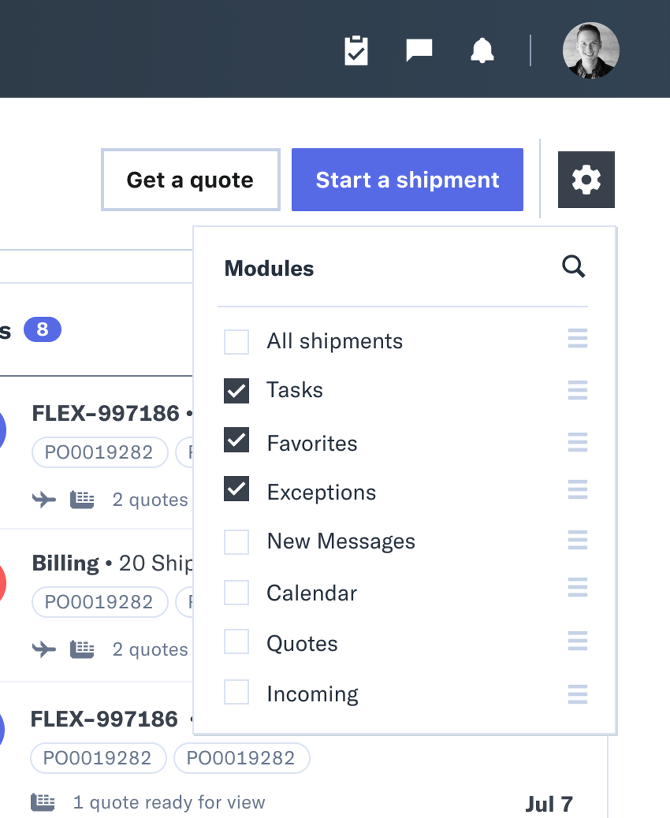
Task: Click your profile avatar photo
Action: [591, 49]
